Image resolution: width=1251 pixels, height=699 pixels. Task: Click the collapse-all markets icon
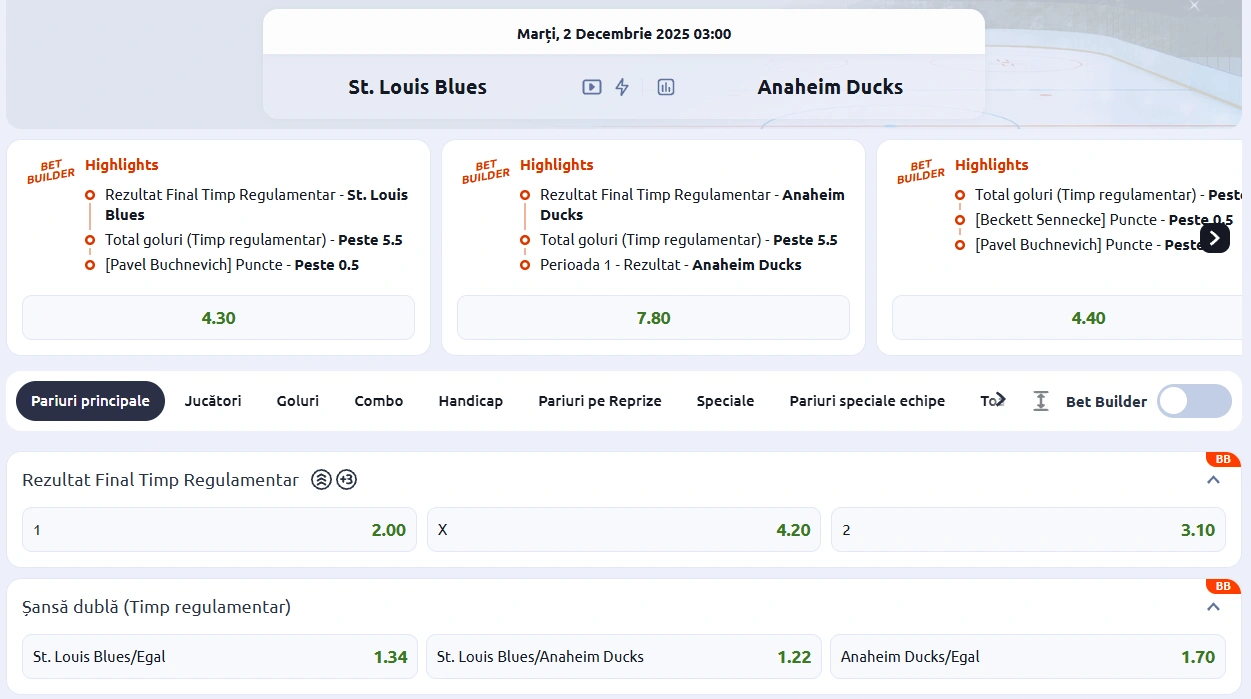tap(1041, 401)
